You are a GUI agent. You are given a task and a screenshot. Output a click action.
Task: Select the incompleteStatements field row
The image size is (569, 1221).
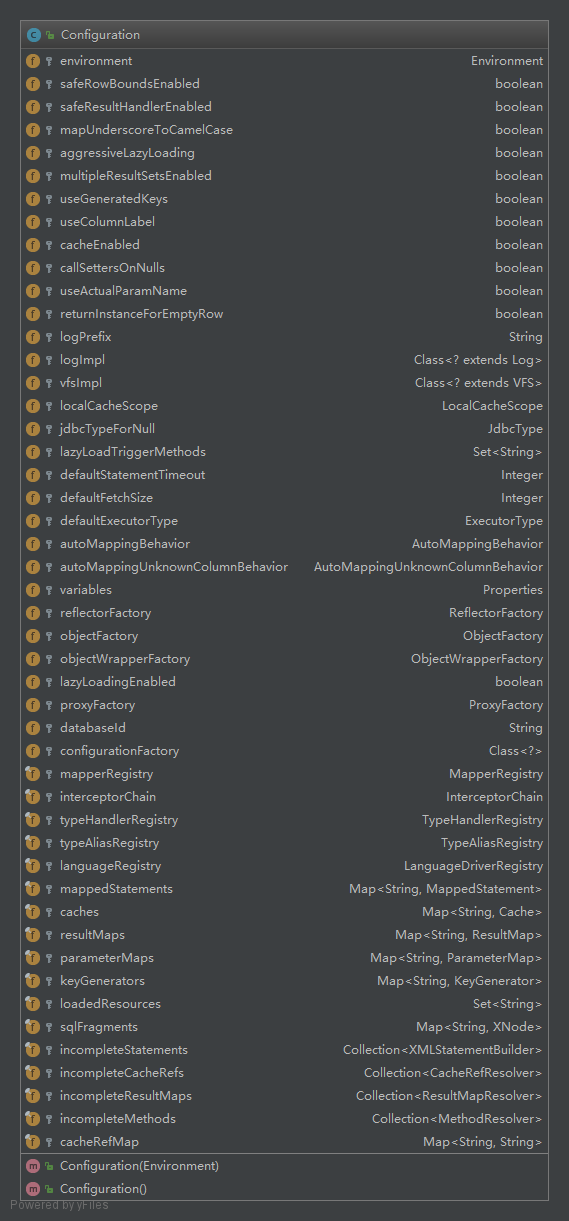pos(285,1050)
